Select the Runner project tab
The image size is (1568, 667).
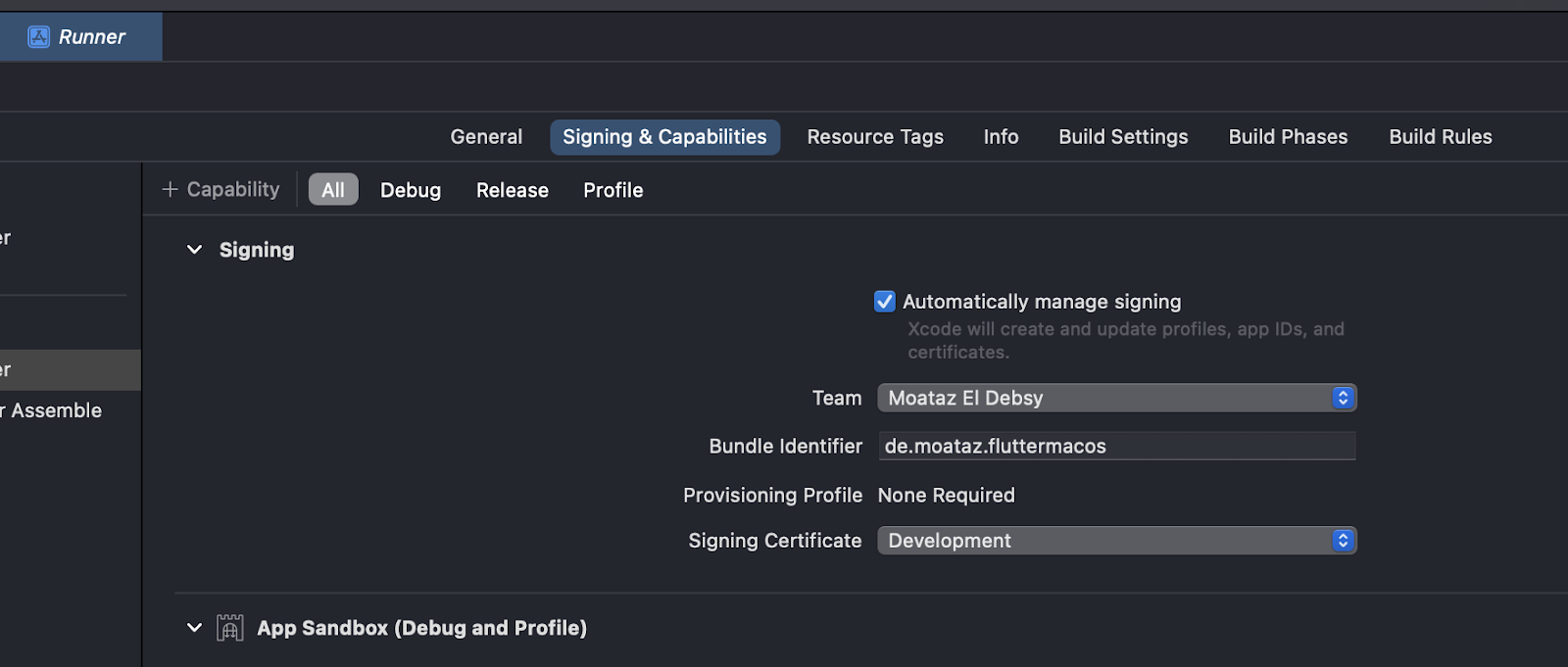coord(80,37)
